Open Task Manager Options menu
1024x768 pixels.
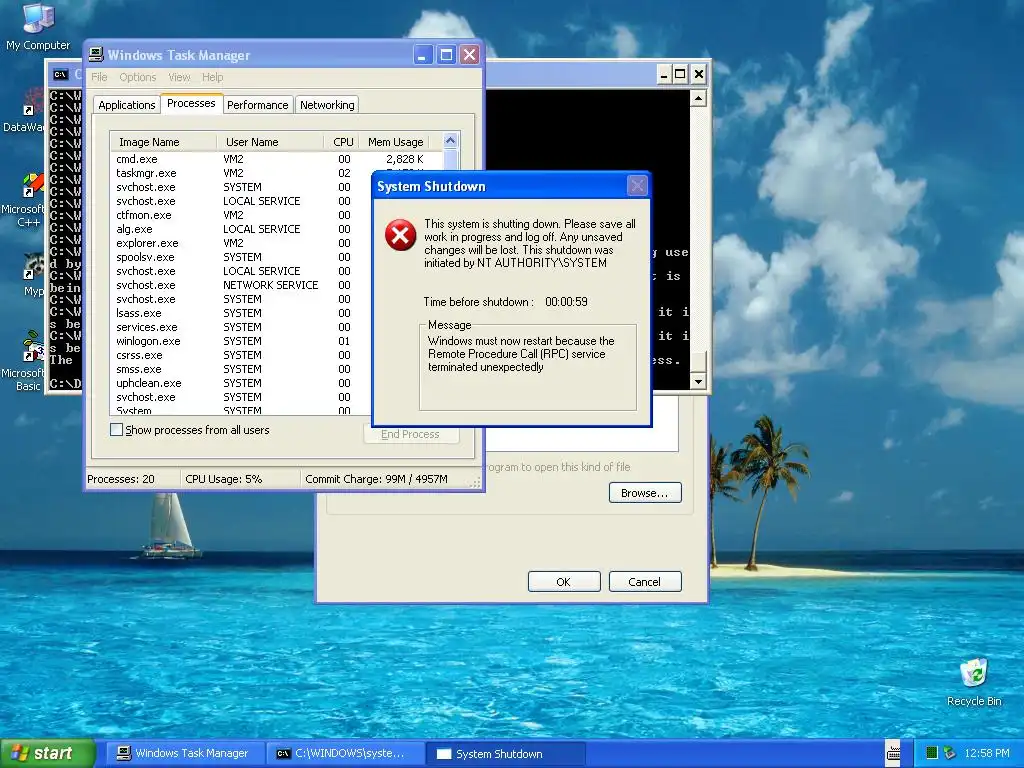coord(138,77)
